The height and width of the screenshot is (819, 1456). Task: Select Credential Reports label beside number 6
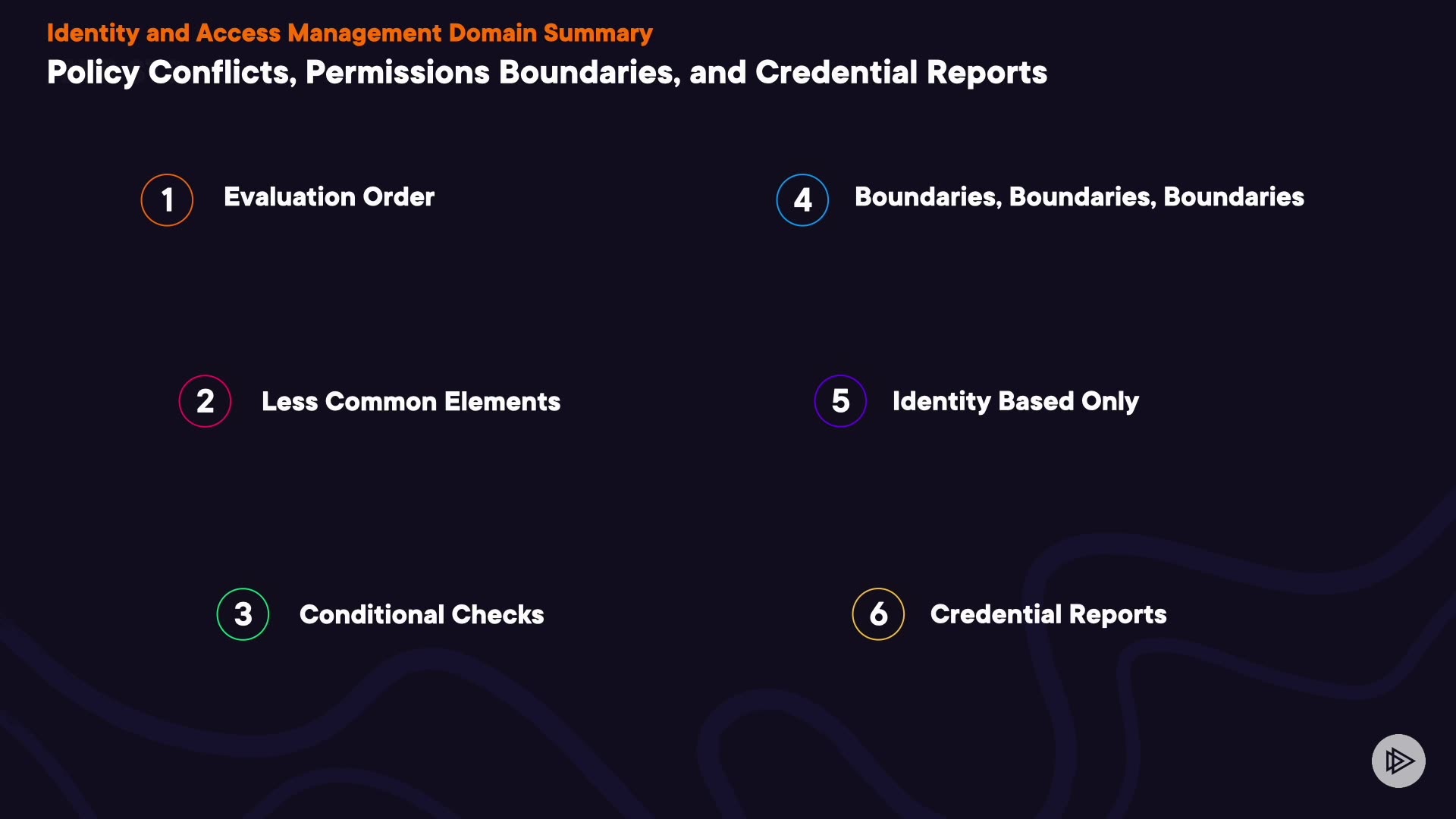point(1048,614)
